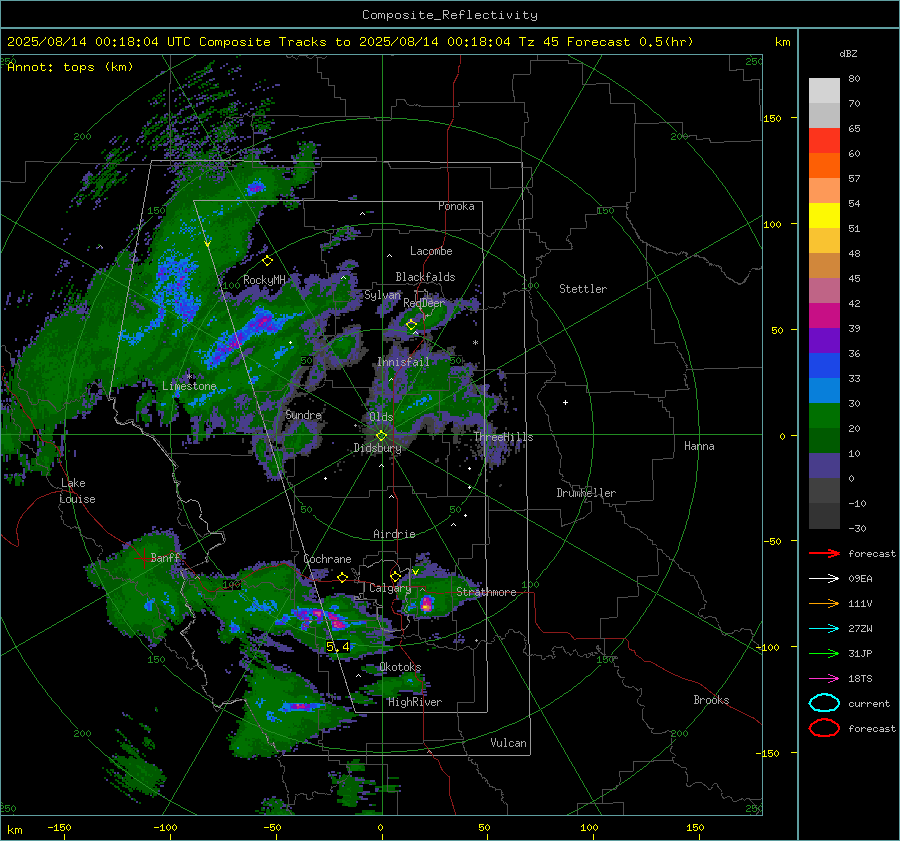Screen dimensions: 900x841
Task: Click the yellow diamond marker near RedDeer
Action: pyautogui.click(x=411, y=325)
